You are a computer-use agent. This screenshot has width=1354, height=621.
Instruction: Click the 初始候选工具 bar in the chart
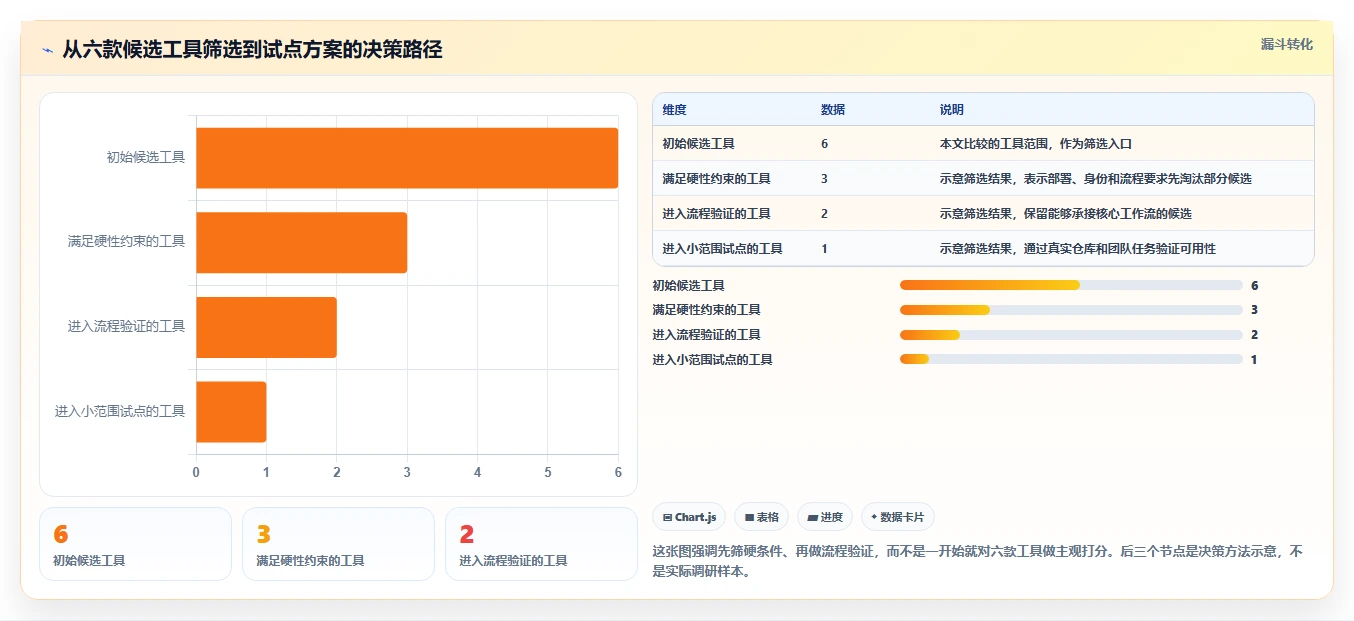407,158
